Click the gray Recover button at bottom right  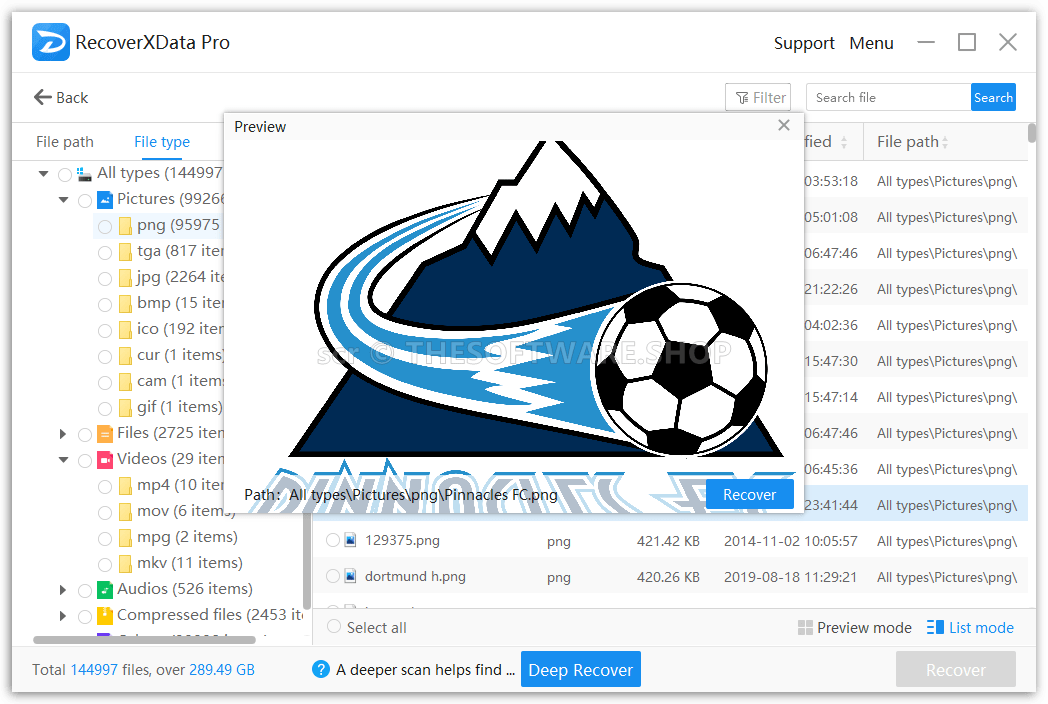(956, 669)
